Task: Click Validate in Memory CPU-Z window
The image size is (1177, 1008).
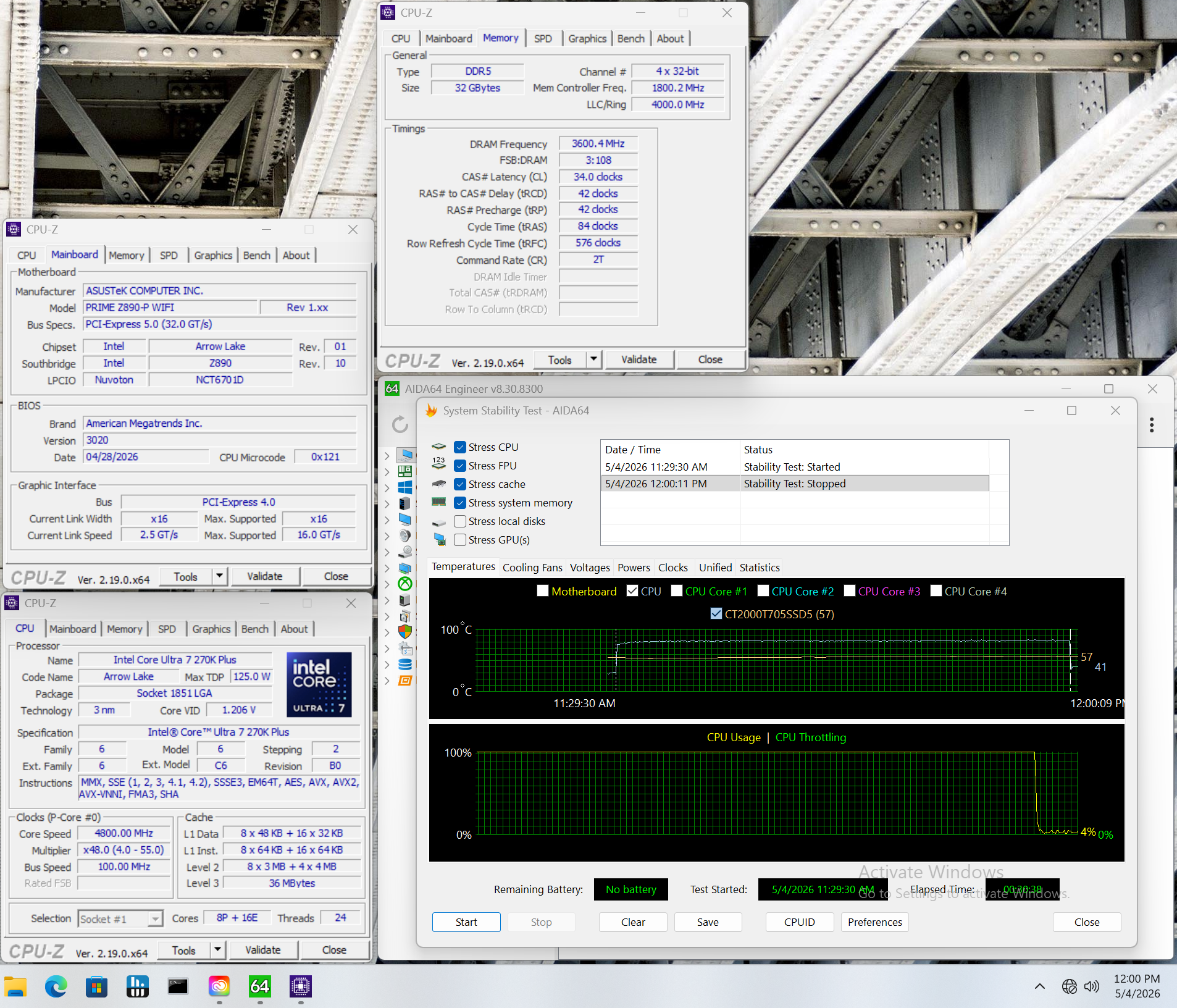Action: (639, 359)
